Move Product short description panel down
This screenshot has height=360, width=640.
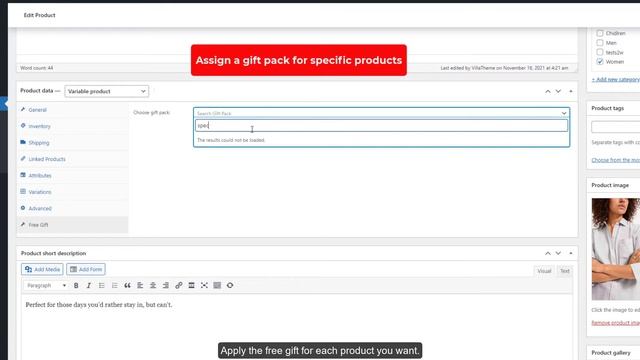point(558,253)
